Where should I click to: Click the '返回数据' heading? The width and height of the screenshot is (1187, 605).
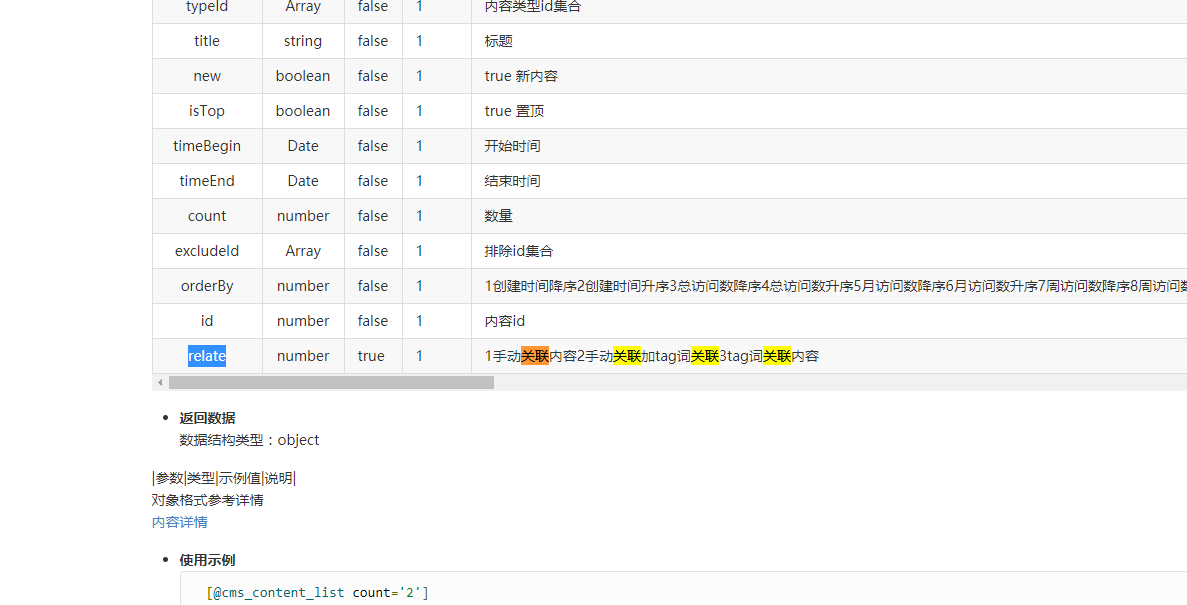tap(207, 418)
